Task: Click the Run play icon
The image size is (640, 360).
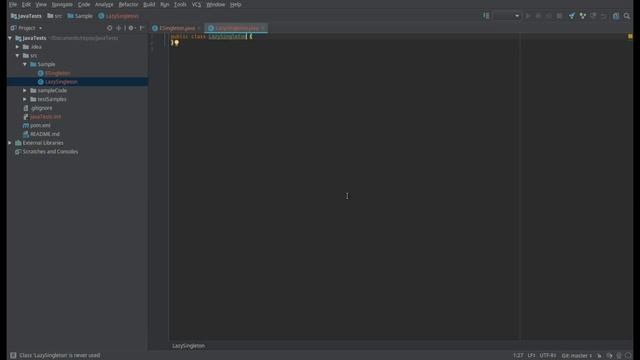Action: [x=528, y=16]
